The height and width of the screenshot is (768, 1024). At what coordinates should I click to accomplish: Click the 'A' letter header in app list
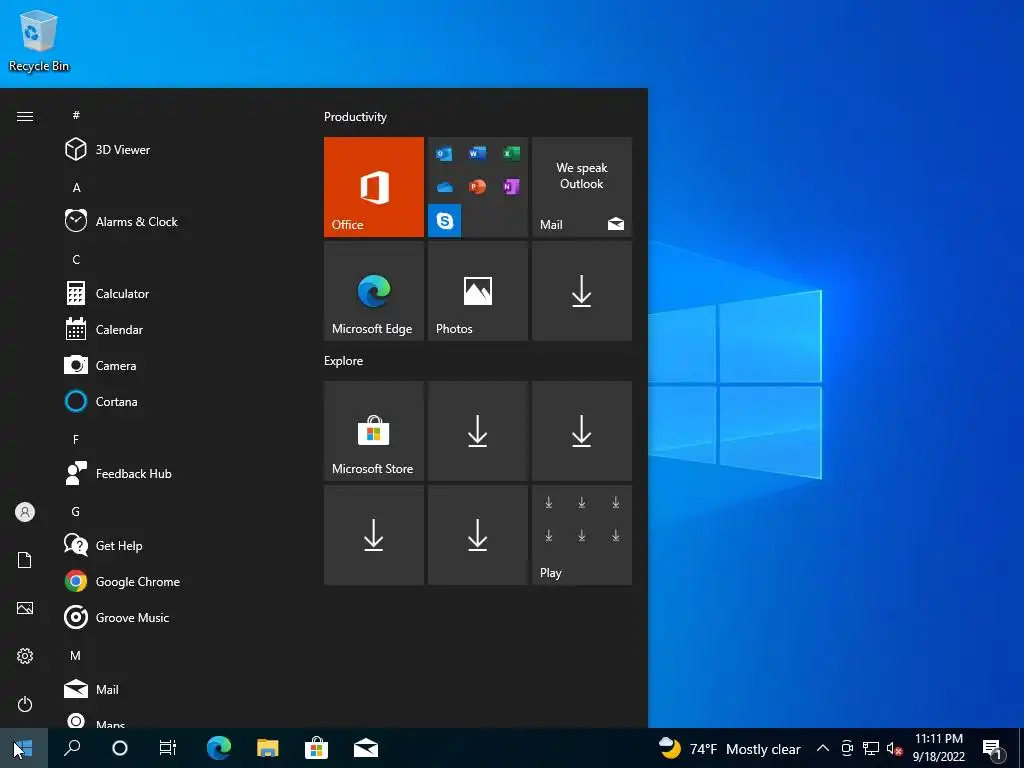pos(76,187)
